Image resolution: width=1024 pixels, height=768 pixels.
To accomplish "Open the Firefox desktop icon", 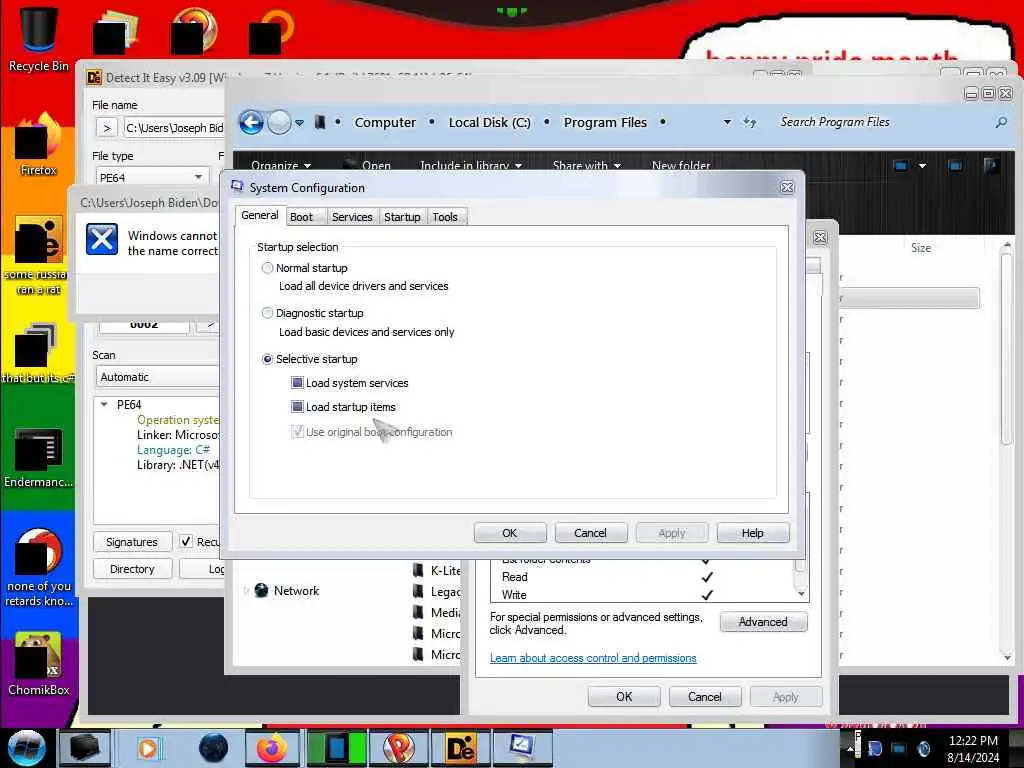I will (39, 145).
